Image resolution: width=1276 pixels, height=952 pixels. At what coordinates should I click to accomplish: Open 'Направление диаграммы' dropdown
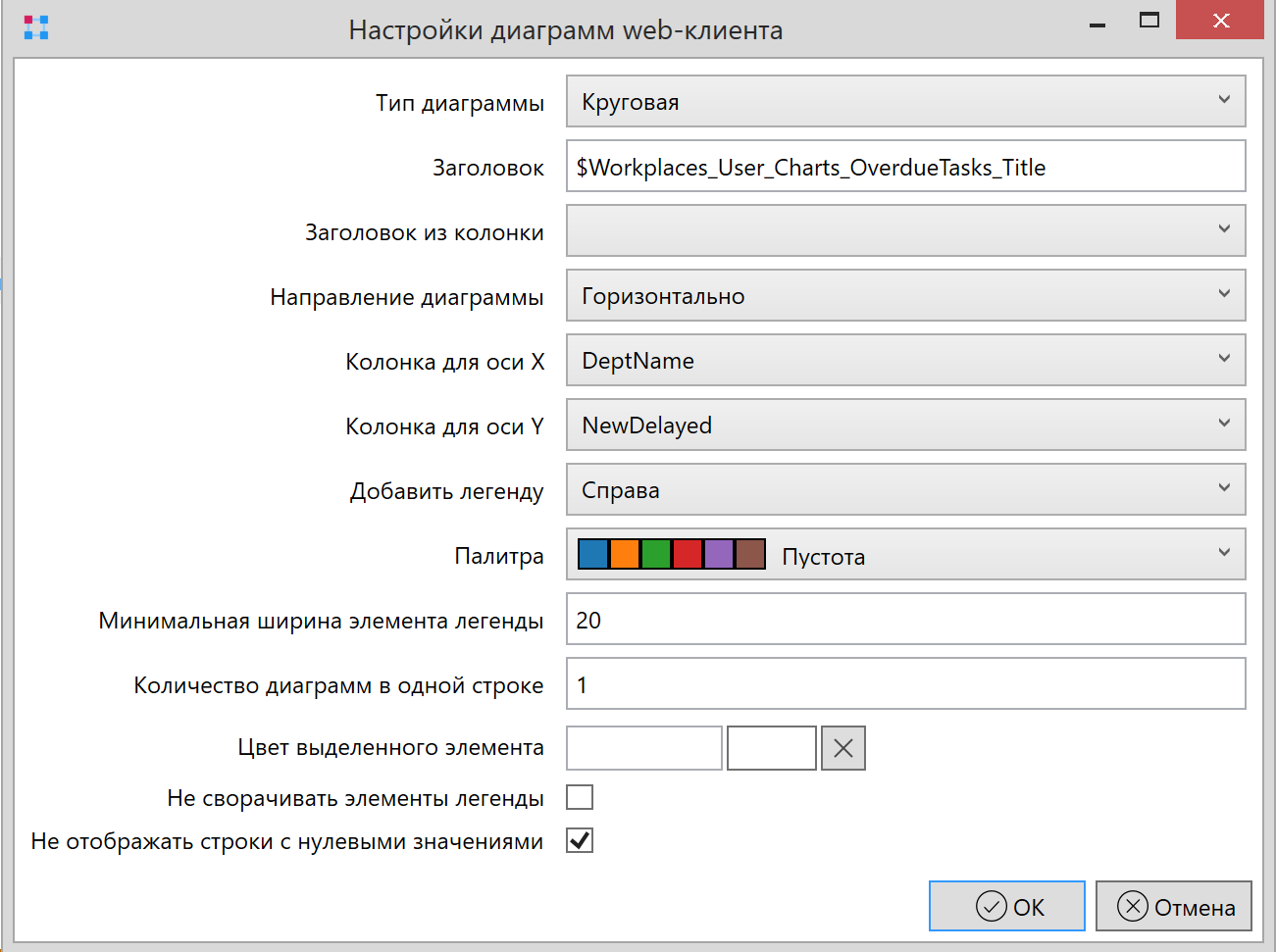[904, 296]
